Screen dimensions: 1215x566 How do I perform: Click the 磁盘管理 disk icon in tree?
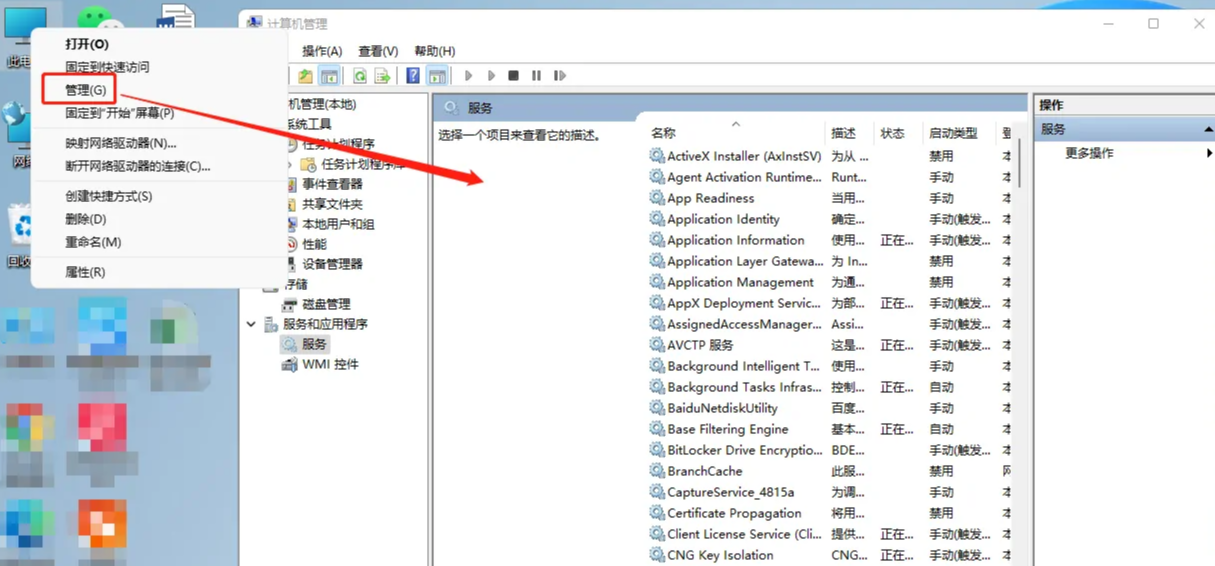coord(290,304)
